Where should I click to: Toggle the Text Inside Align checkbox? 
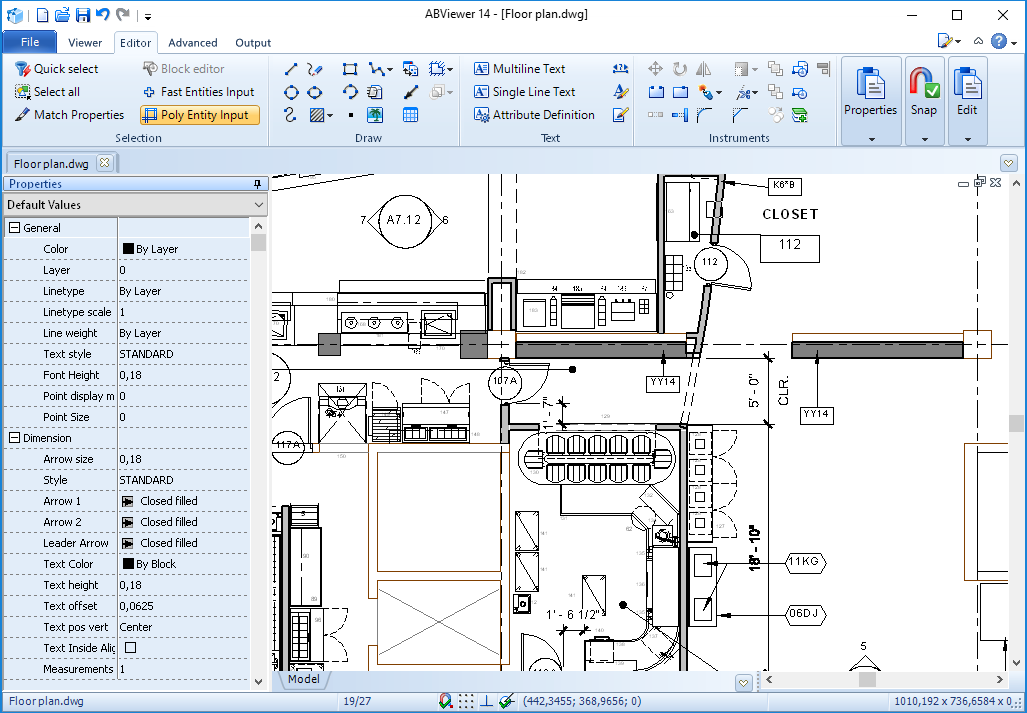(x=130, y=648)
